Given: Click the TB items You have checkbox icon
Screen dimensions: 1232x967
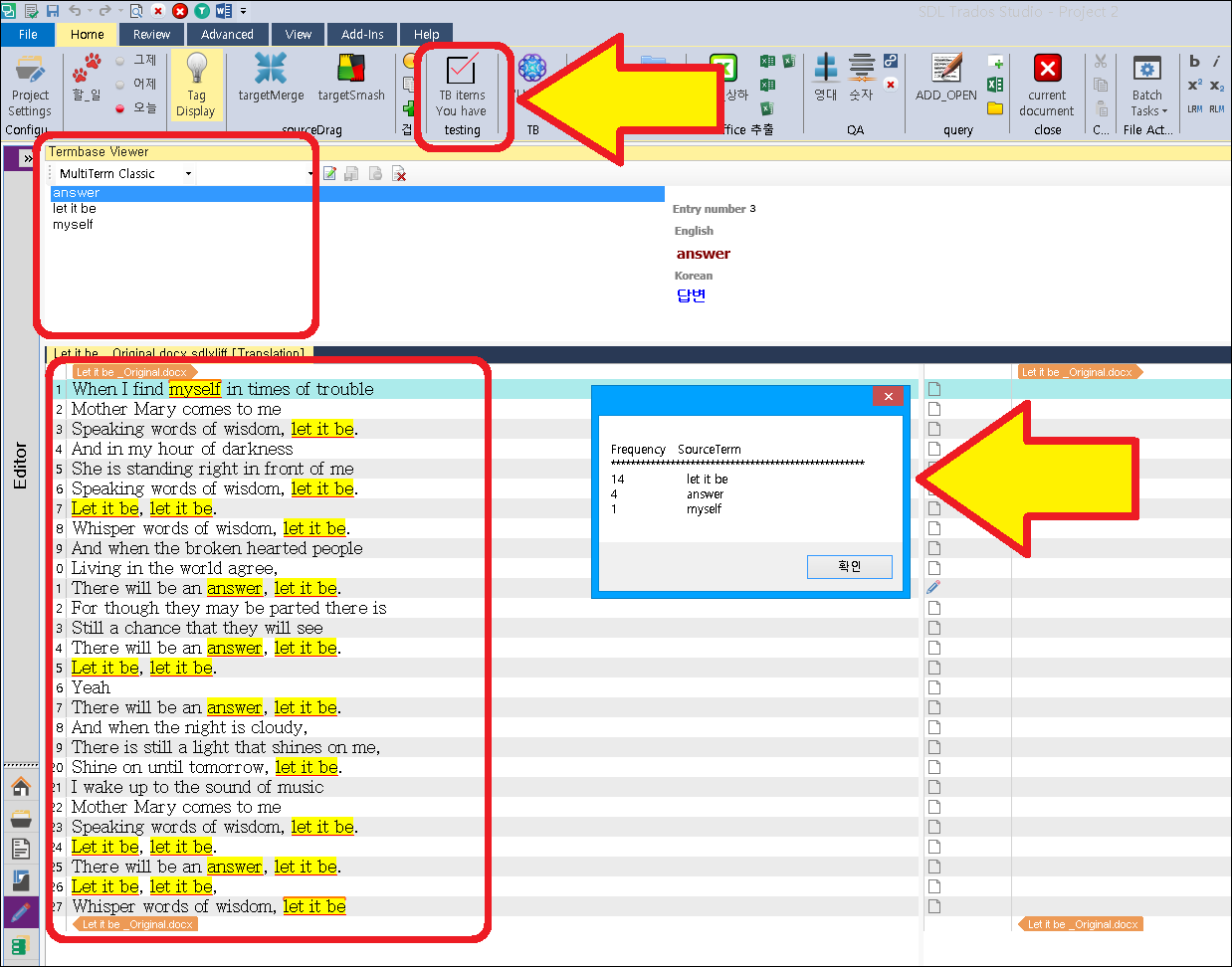Looking at the screenshot, I should [462, 70].
